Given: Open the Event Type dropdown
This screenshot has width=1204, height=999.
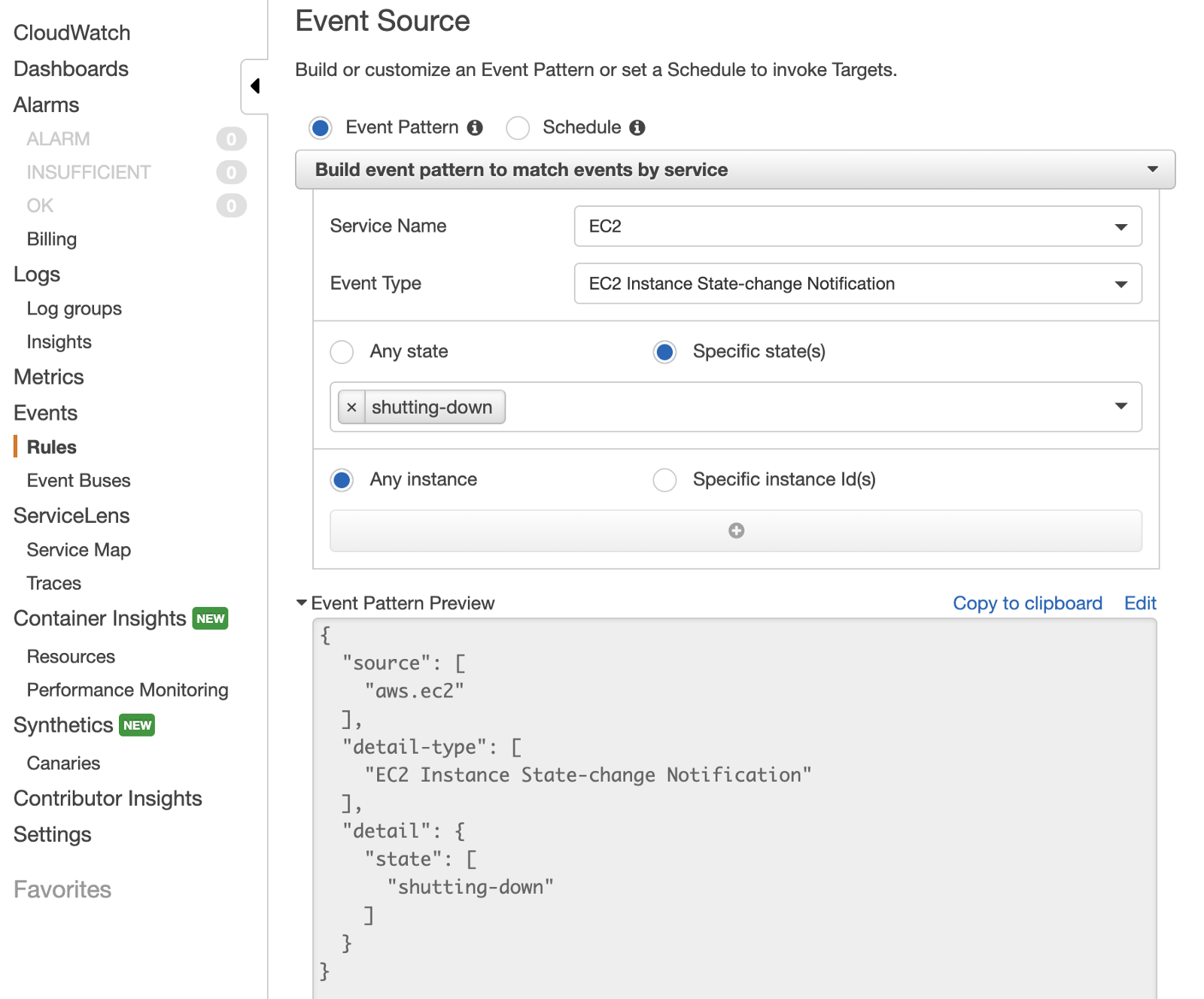Looking at the screenshot, I should click(x=857, y=284).
